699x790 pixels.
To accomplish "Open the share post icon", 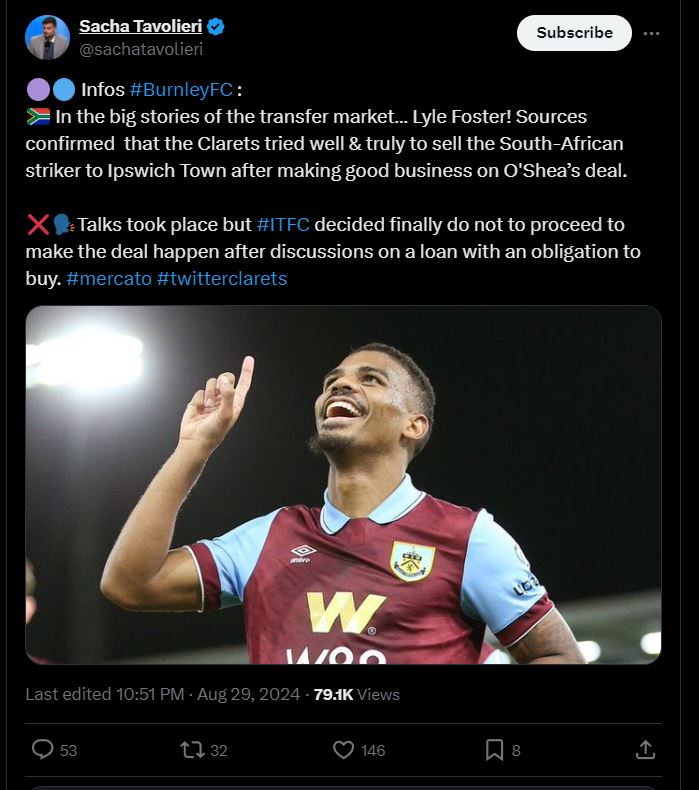I will pyautogui.click(x=645, y=749).
